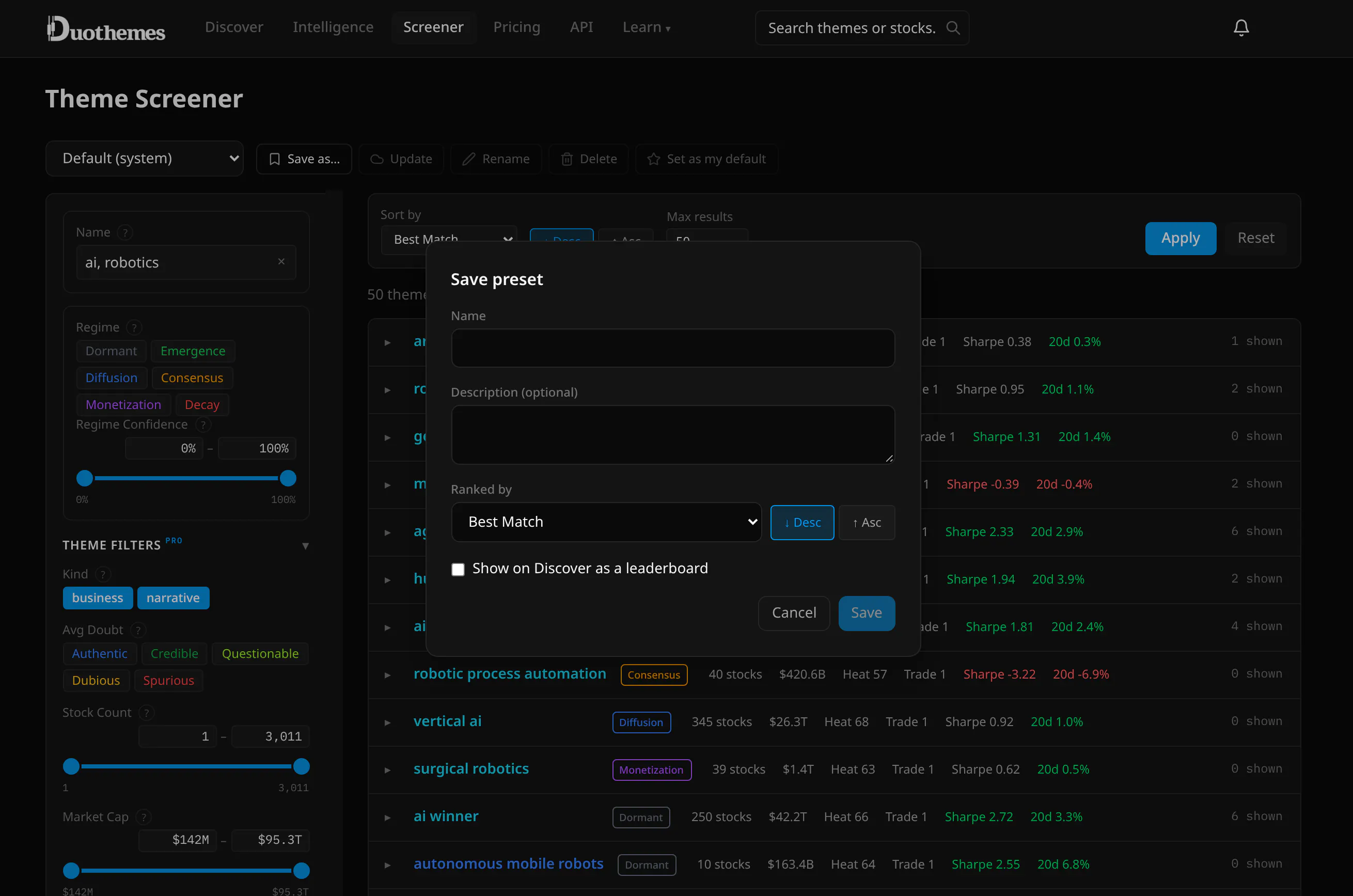Screen dimensions: 1353x896
Task: Open the Regime Confidence help icon
Action: [x=203, y=425]
